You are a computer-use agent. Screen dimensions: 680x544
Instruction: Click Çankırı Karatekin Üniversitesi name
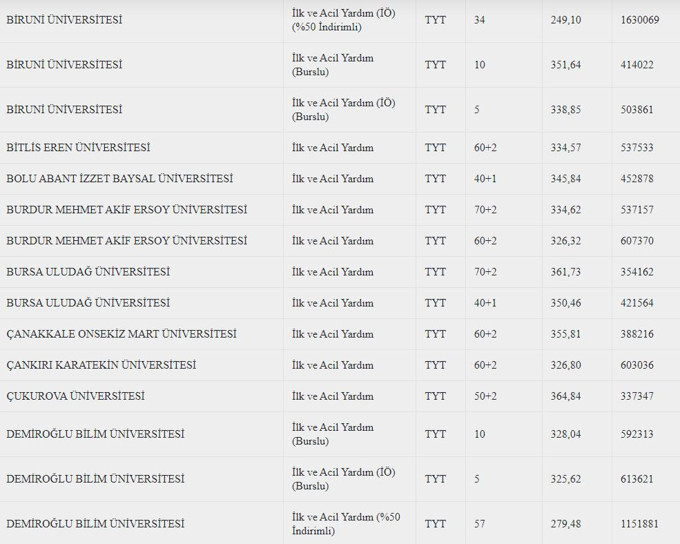[x=101, y=365]
